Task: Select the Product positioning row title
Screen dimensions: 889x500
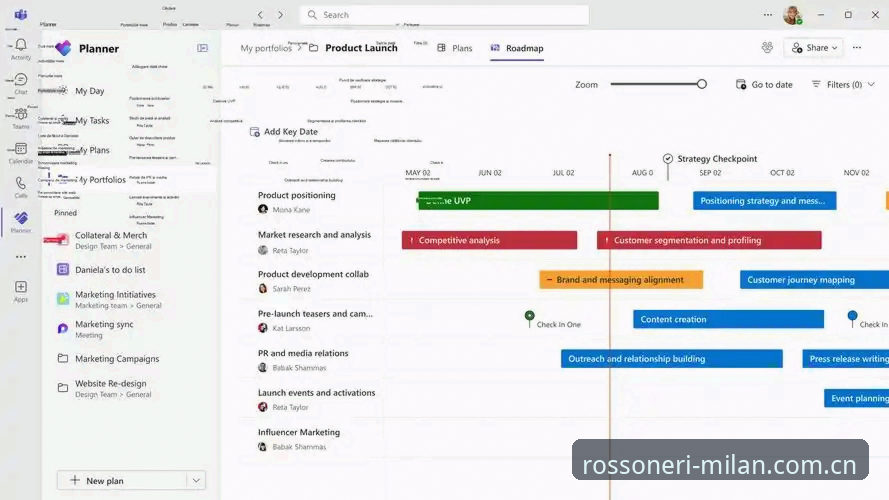Action: click(x=297, y=195)
